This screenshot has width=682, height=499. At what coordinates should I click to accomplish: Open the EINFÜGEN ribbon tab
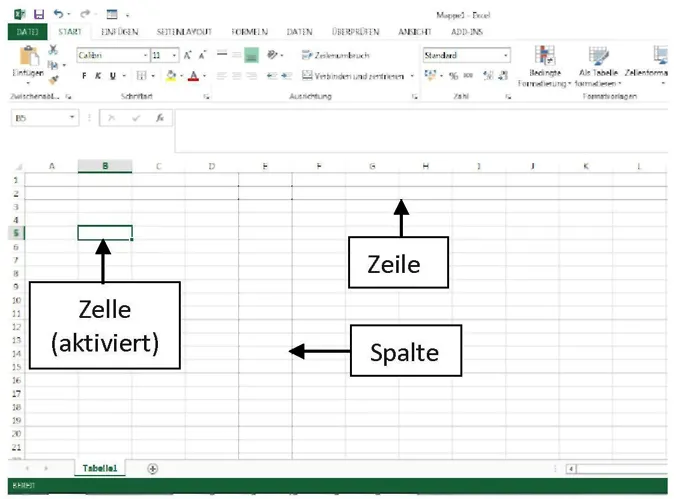pos(119,32)
